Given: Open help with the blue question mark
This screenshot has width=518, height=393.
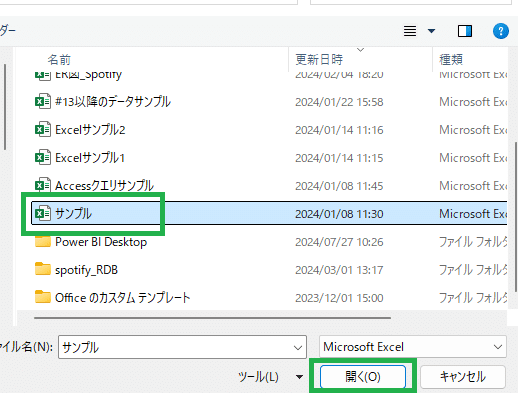Looking at the screenshot, I should coord(501,31).
